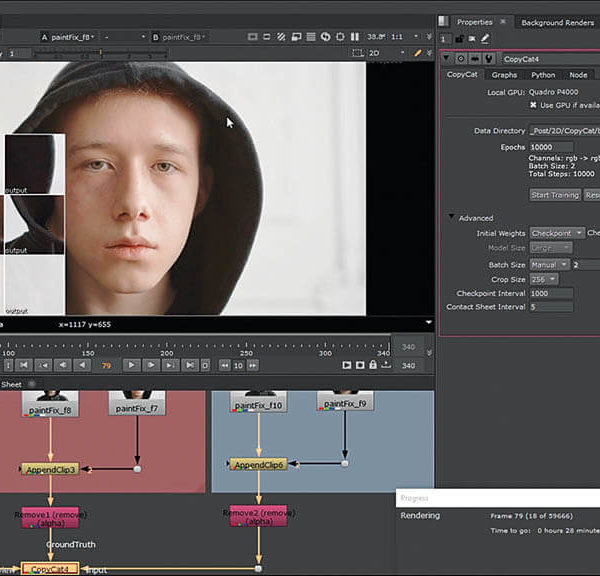Open the Node tab
Viewport: 600px width, 576px height.
[x=578, y=75]
